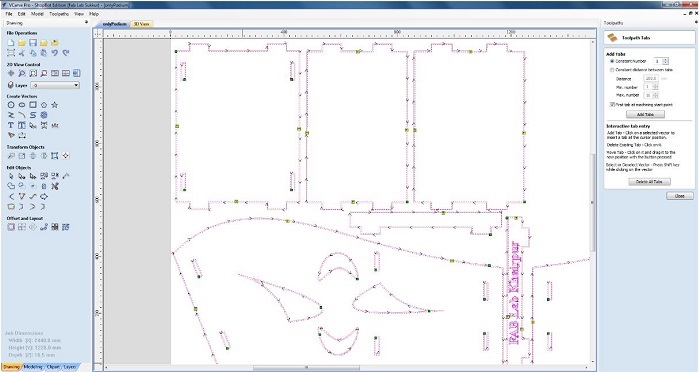
Task: Click the Save file icon
Action: [x=33, y=43]
